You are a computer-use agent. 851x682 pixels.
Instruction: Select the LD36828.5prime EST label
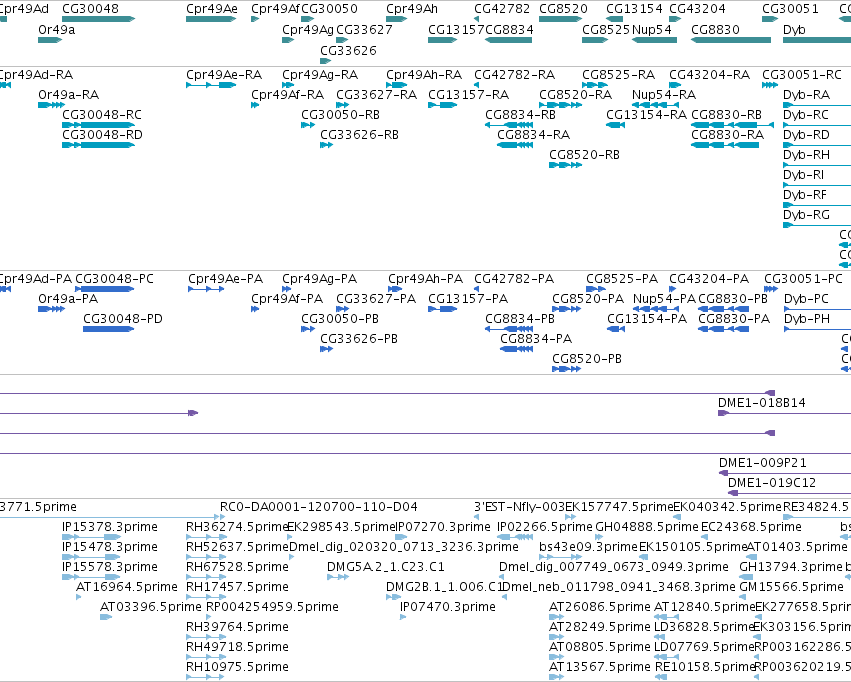tap(705, 626)
